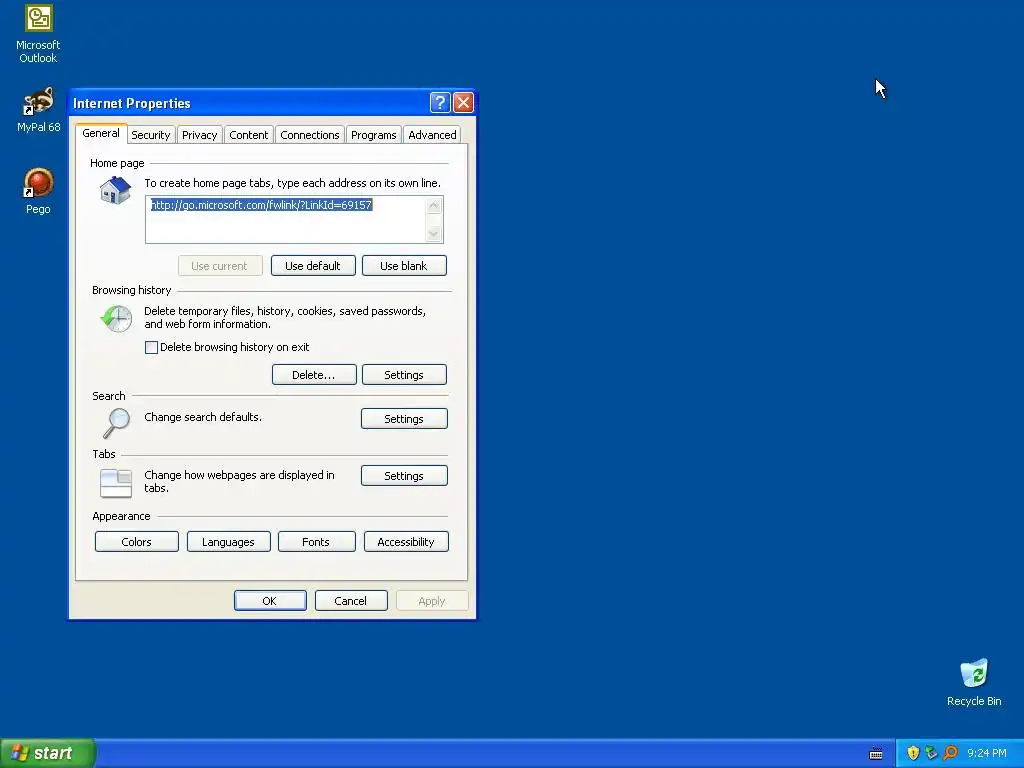Open Recycle Bin desktop icon
Screen dimensions: 1024x768
point(974,683)
